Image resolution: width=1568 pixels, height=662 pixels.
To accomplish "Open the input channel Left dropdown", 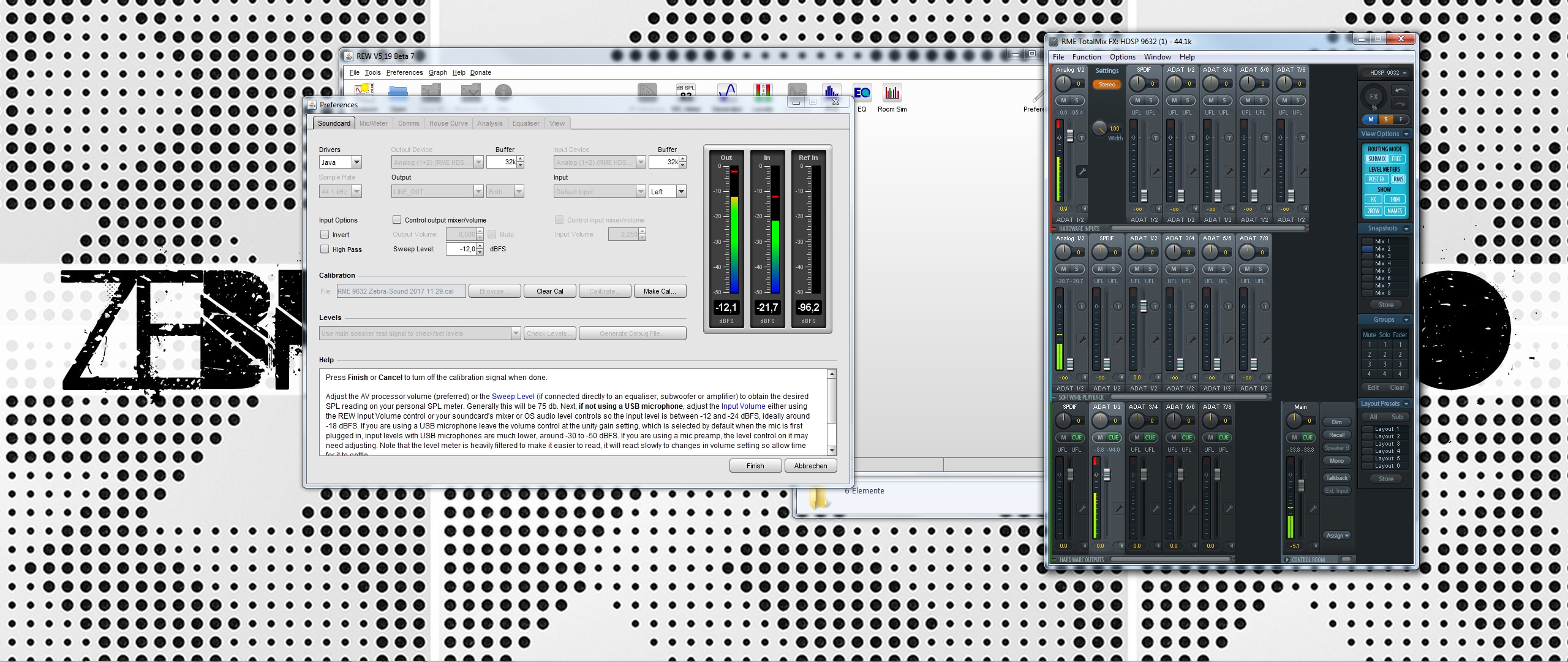I will coord(680,192).
